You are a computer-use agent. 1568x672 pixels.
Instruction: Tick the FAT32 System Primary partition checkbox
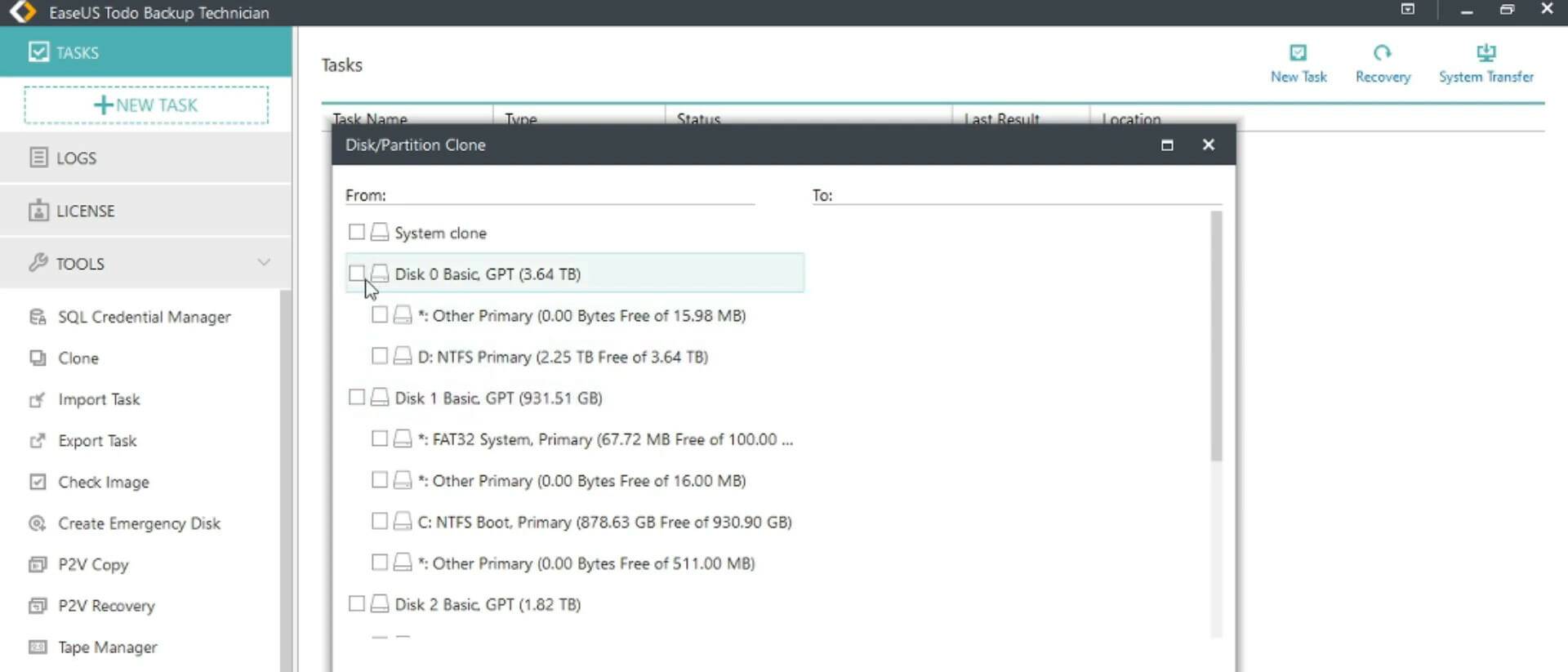pyautogui.click(x=379, y=438)
